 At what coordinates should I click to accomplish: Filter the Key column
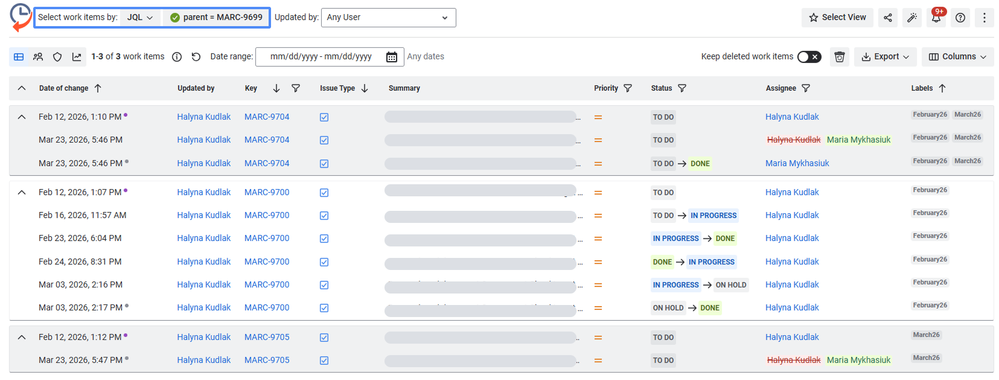[296, 89]
